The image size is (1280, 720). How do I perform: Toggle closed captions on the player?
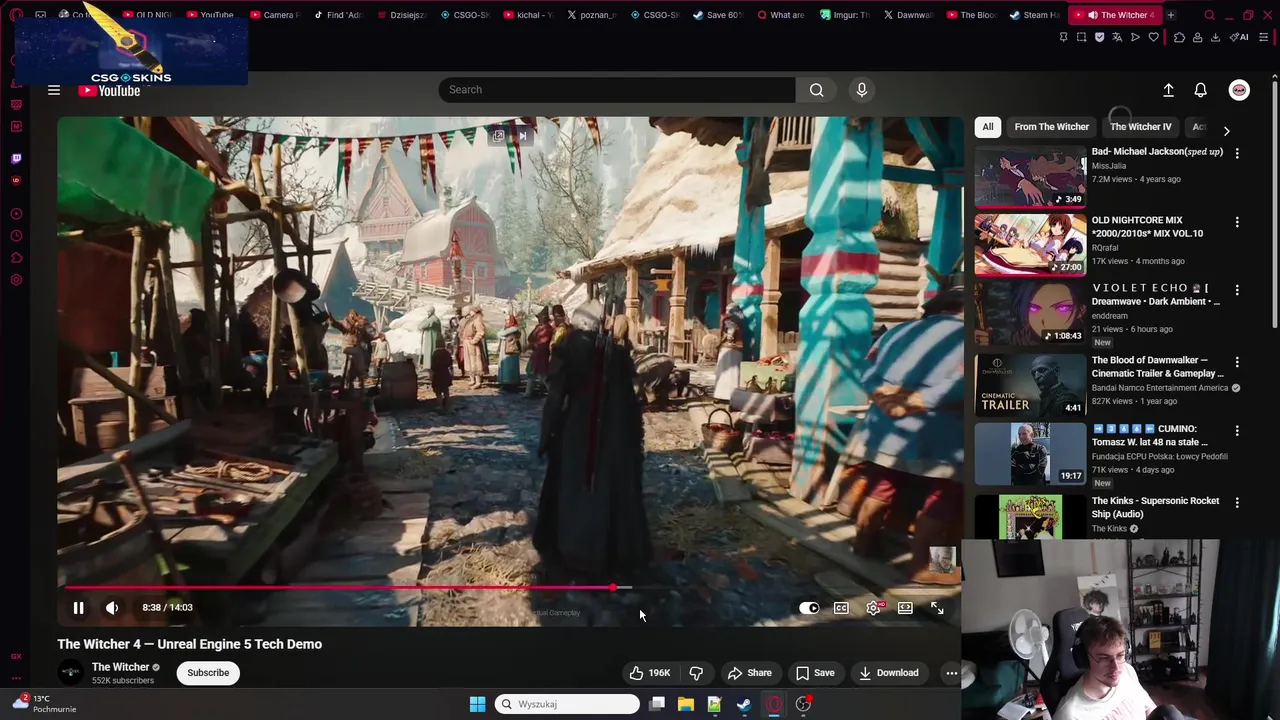tap(841, 608)
